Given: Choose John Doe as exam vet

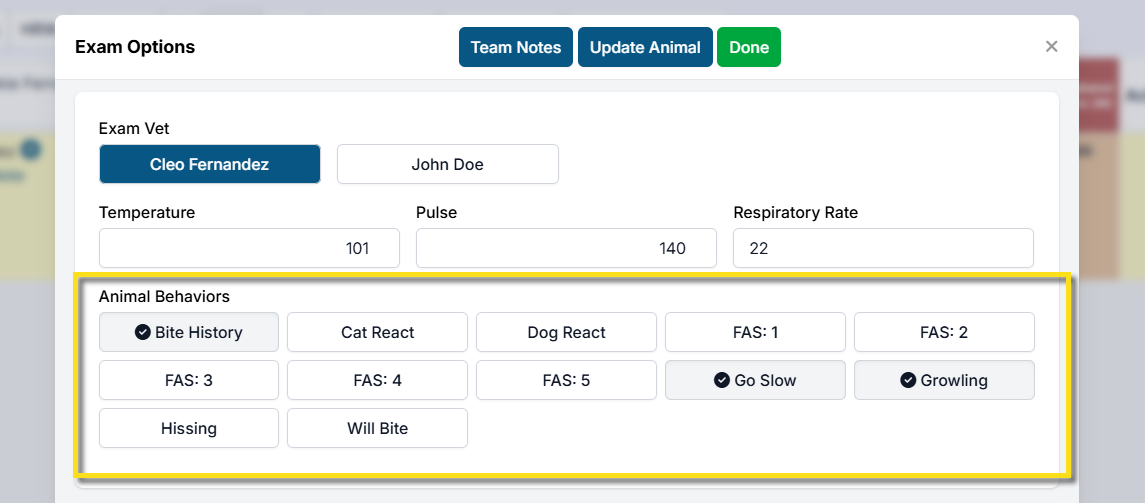Looking at the screenshot, I should [447, 164].
